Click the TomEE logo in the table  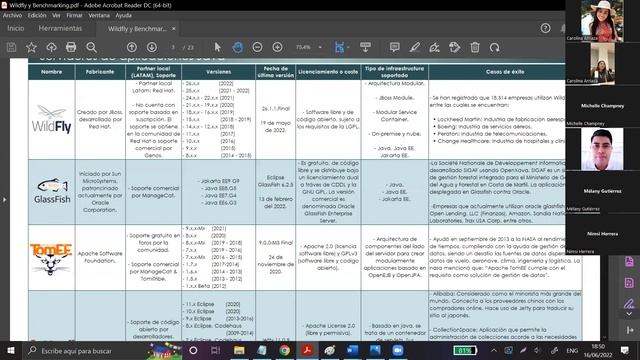pyautogui.click(x=51, y=259)
